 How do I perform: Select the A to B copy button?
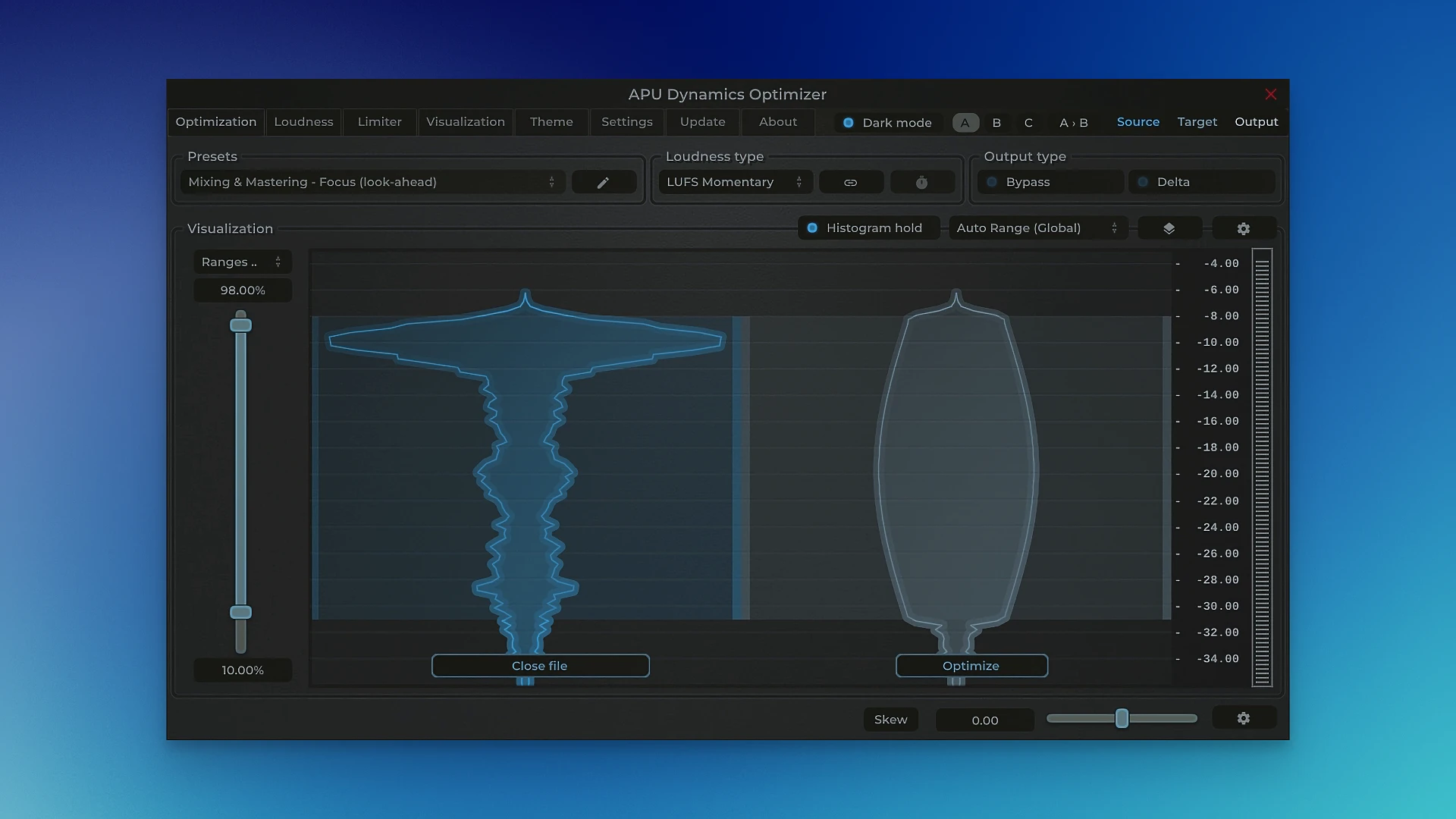(x=1073, y=123)
